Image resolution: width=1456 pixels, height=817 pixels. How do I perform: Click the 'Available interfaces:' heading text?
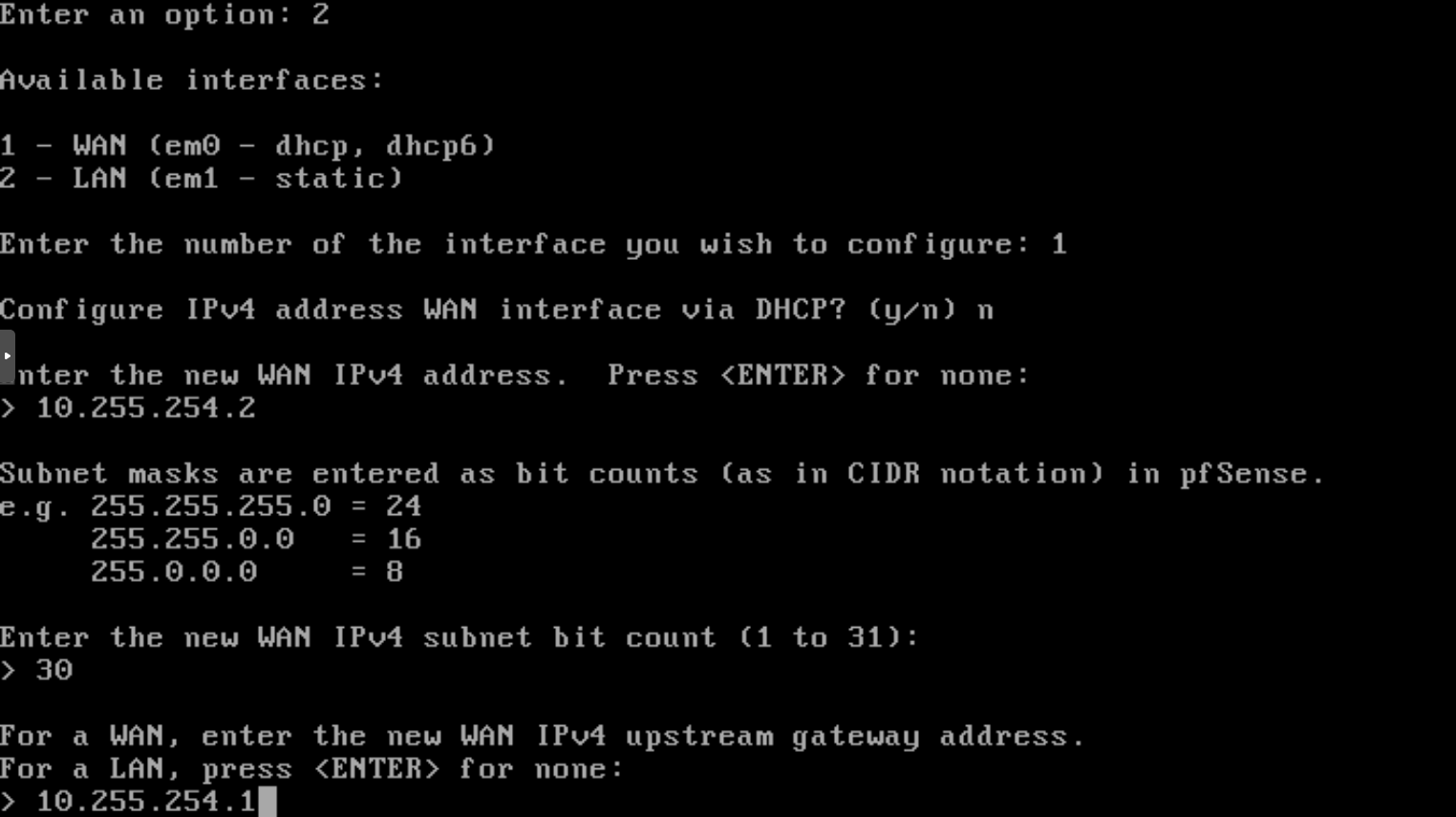point(192,80)
